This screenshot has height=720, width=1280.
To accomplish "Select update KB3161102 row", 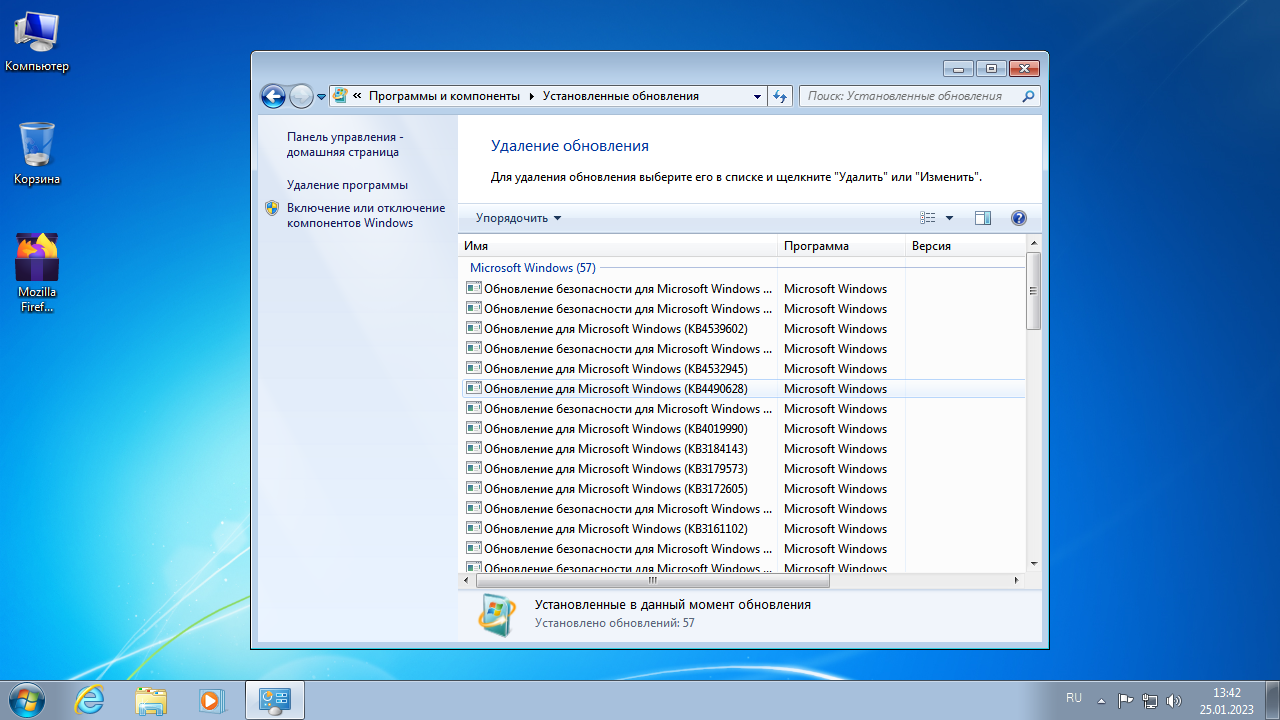I will pyautogui.click(x=742, y=529).
